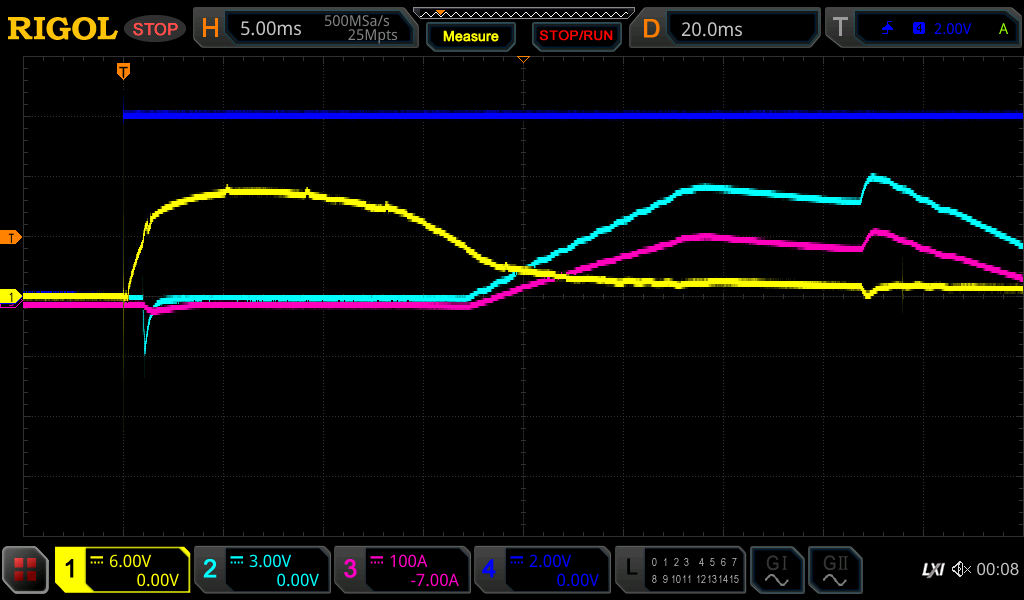Click the RIGOL logo

pos(62,29)
